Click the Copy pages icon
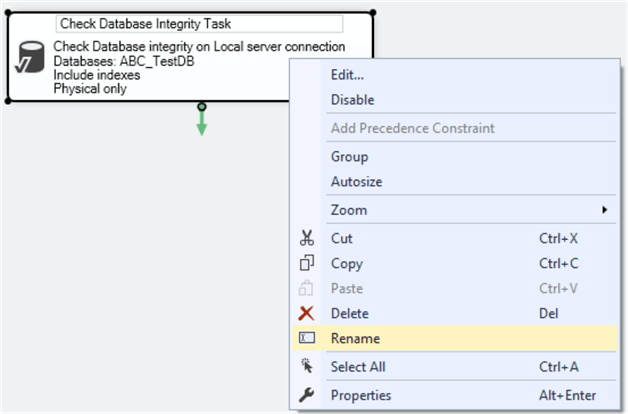628x414 pixels. click(307, 264)
